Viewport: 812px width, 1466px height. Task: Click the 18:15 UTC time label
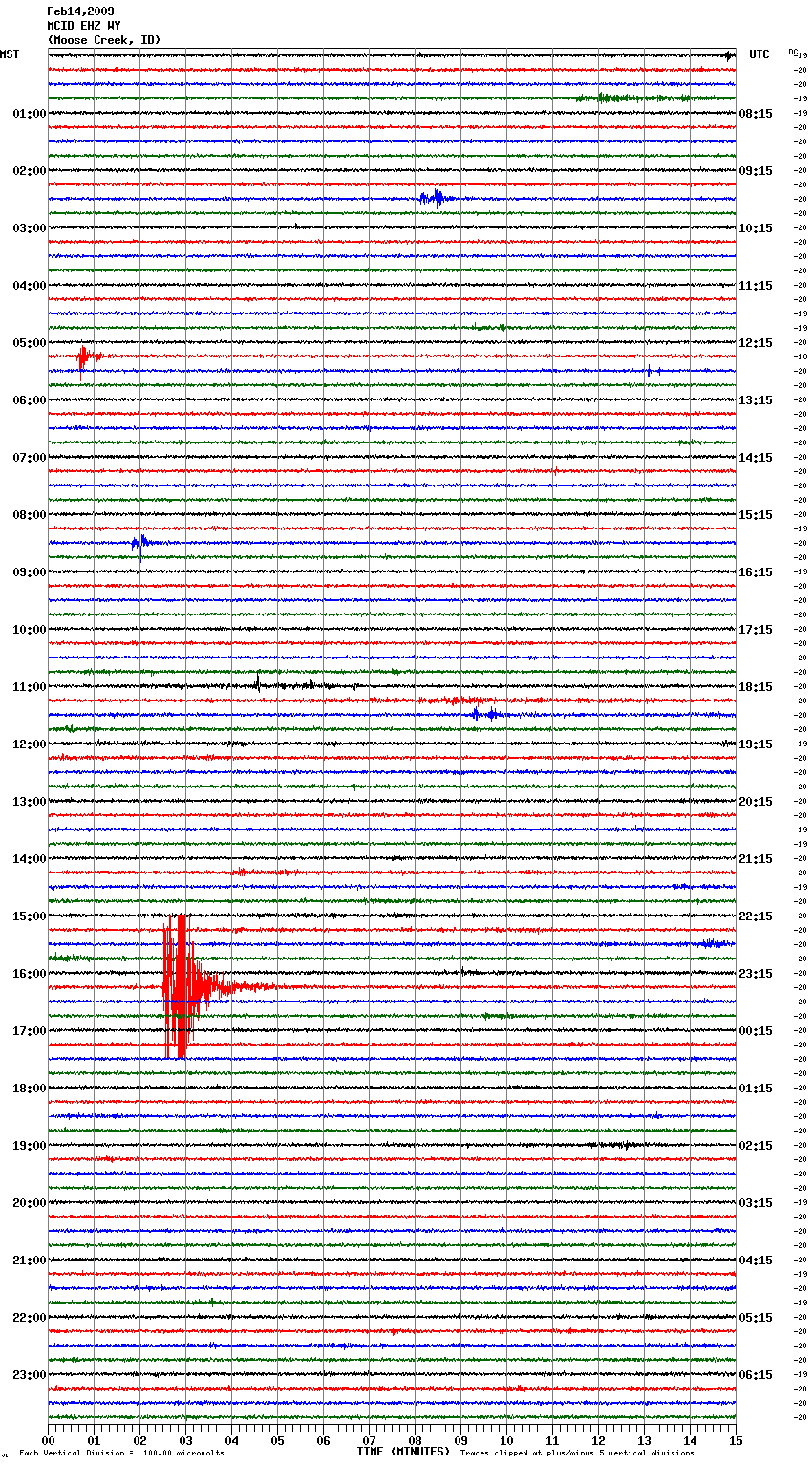756,687
